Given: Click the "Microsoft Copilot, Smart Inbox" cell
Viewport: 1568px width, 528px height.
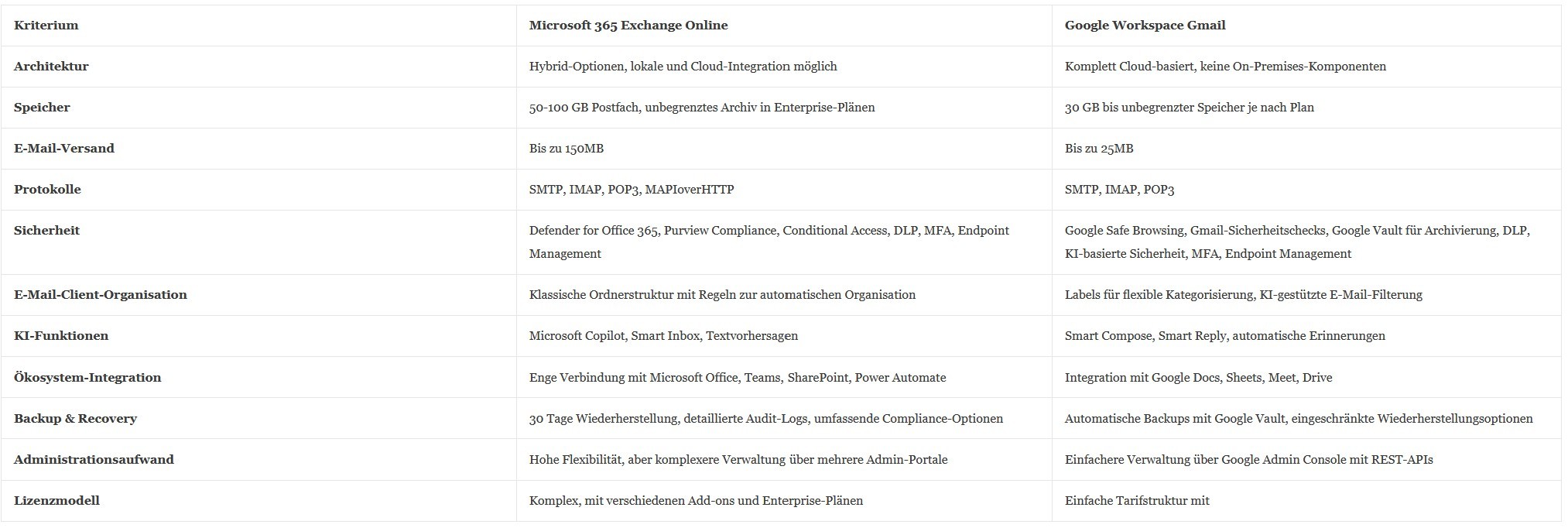Looking at the screenshot, I should click(x=663, y=336).
